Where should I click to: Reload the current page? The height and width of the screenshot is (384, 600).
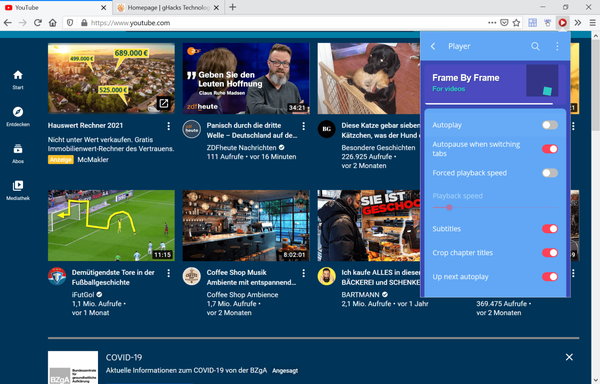[38, 23]
